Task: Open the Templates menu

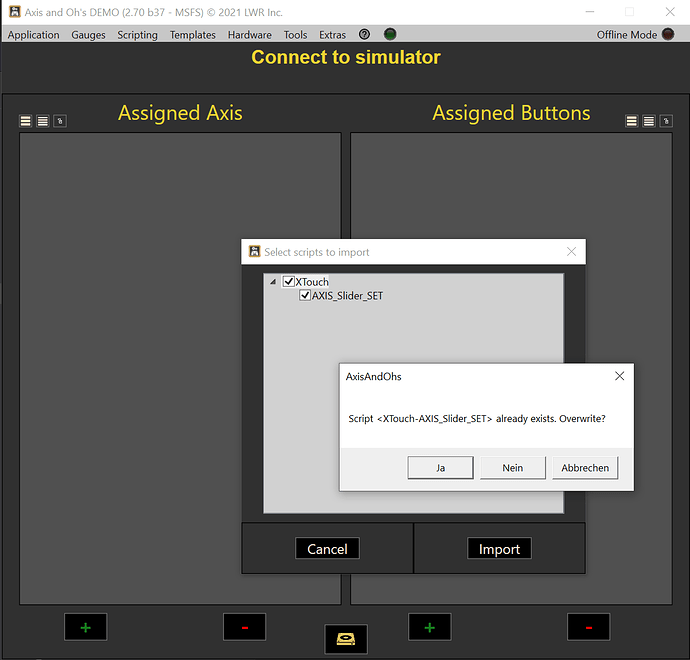Action: click(x=192, y=34)
